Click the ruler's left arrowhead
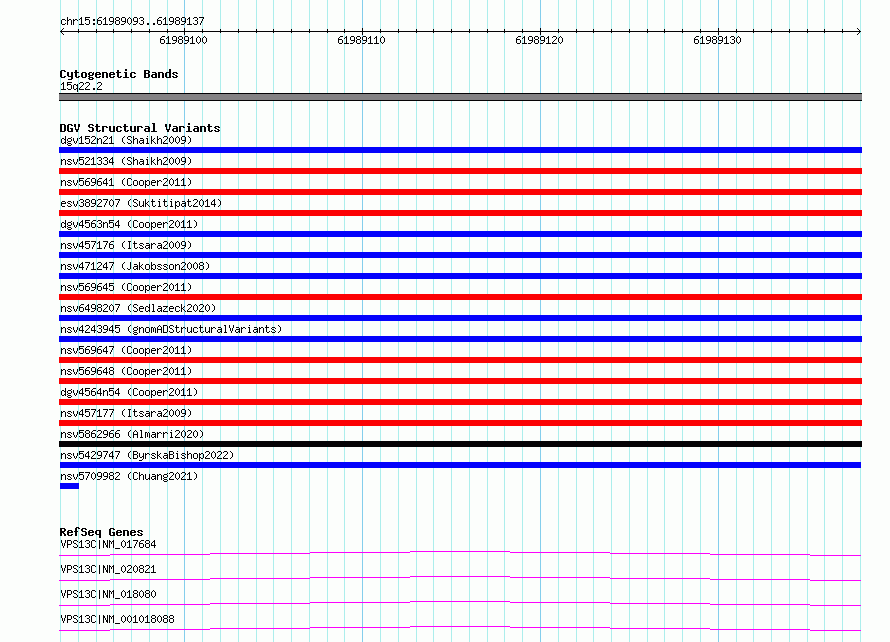This screenshot has width=890, height=642. 62,31
